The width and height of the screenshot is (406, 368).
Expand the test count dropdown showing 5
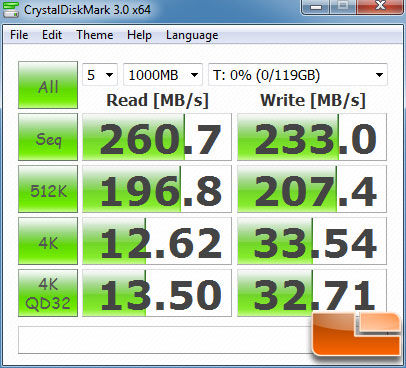[x=100, y=75]
